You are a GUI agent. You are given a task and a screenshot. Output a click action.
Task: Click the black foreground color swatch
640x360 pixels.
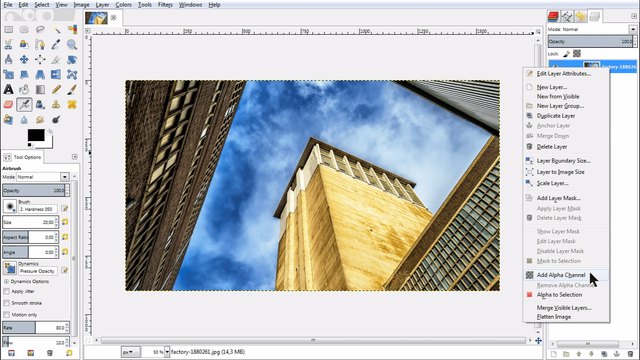(x=36, y=136)
